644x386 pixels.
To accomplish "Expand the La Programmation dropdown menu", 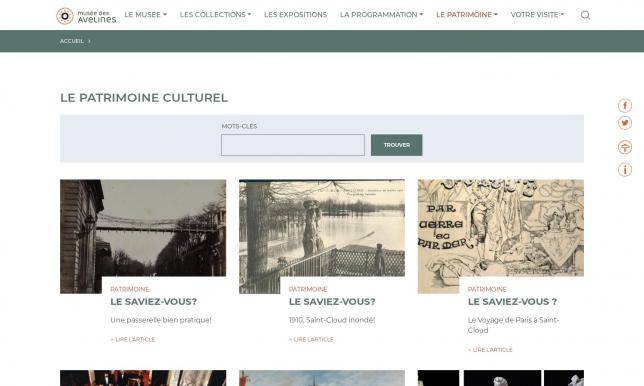I will (x=381, y=15).
